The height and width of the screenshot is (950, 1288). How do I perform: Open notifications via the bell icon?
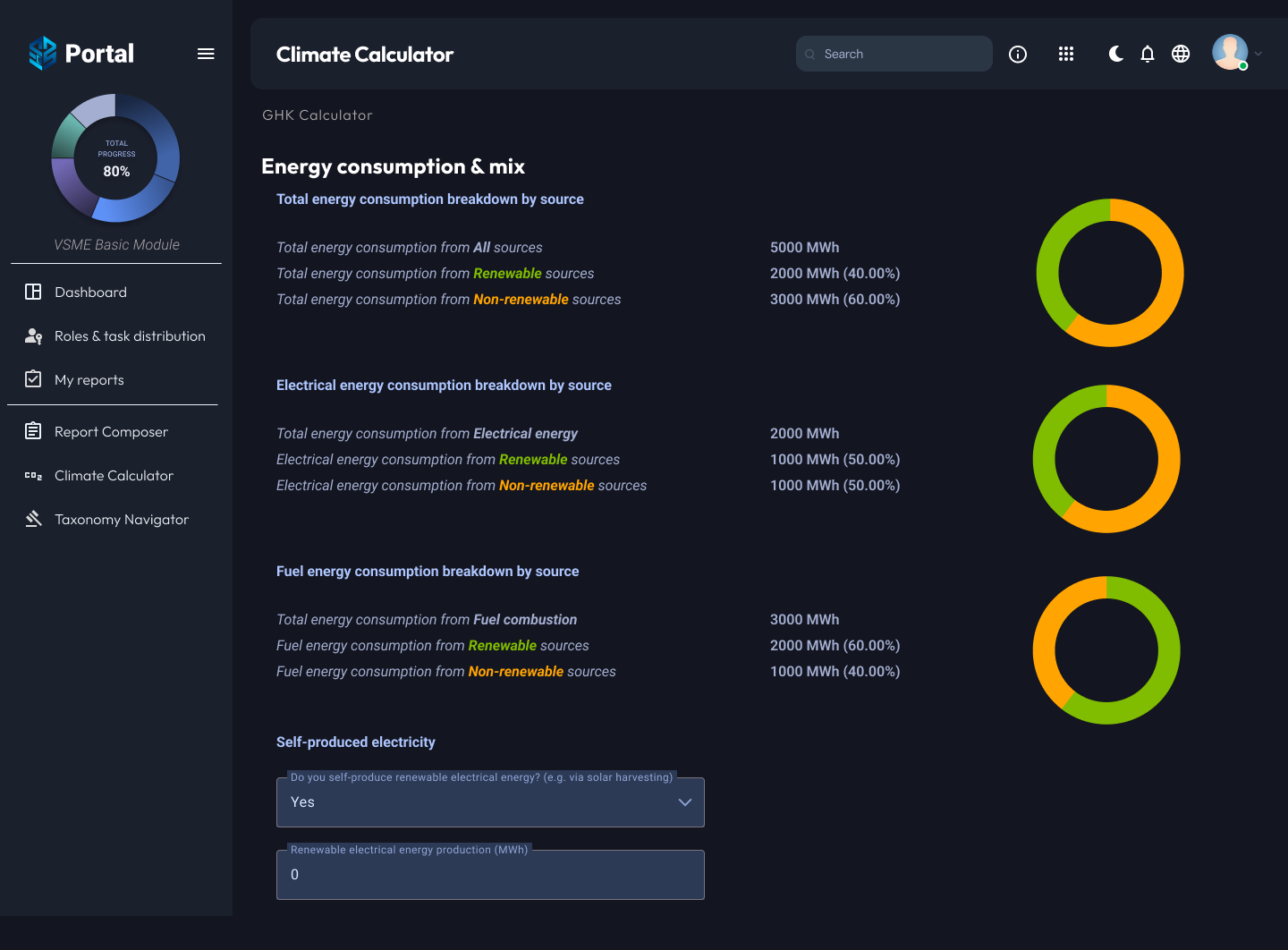pos(1148,54)
